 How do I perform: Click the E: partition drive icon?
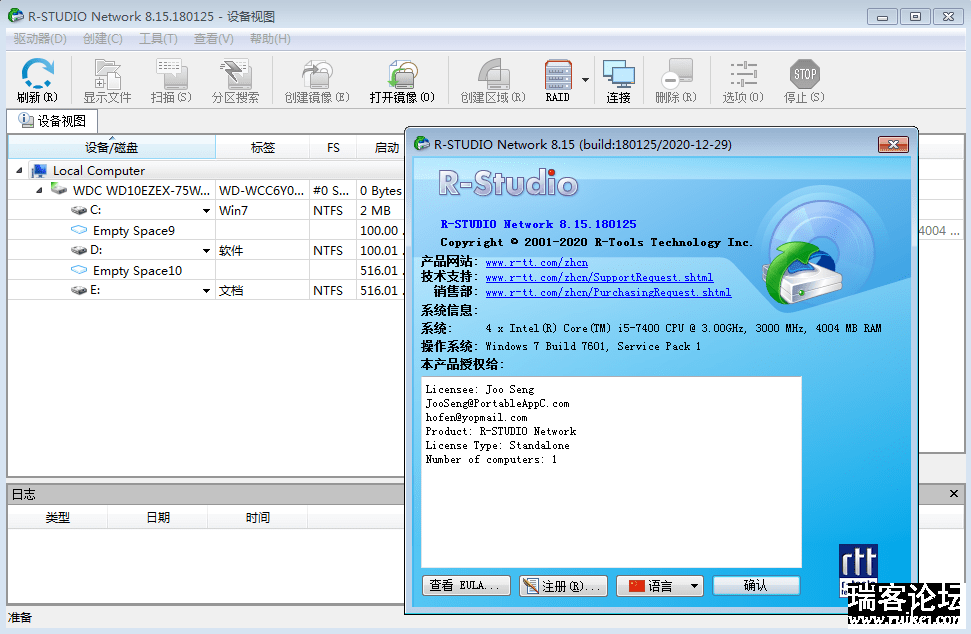pyautogui.click(x=79, y=290)
